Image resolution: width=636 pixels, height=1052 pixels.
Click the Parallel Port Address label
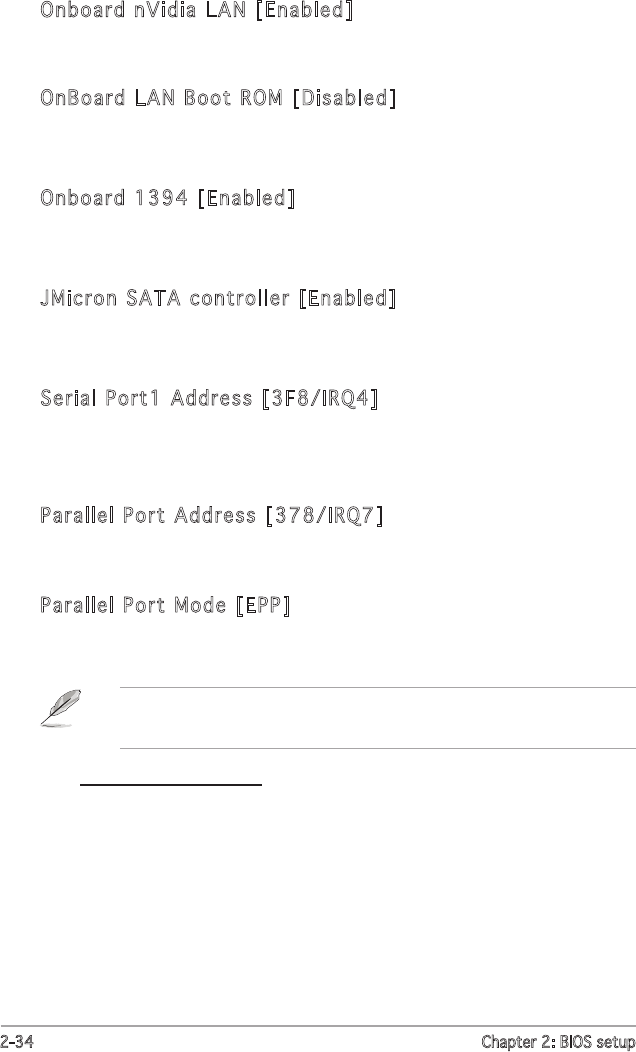[x=148, y=516]
